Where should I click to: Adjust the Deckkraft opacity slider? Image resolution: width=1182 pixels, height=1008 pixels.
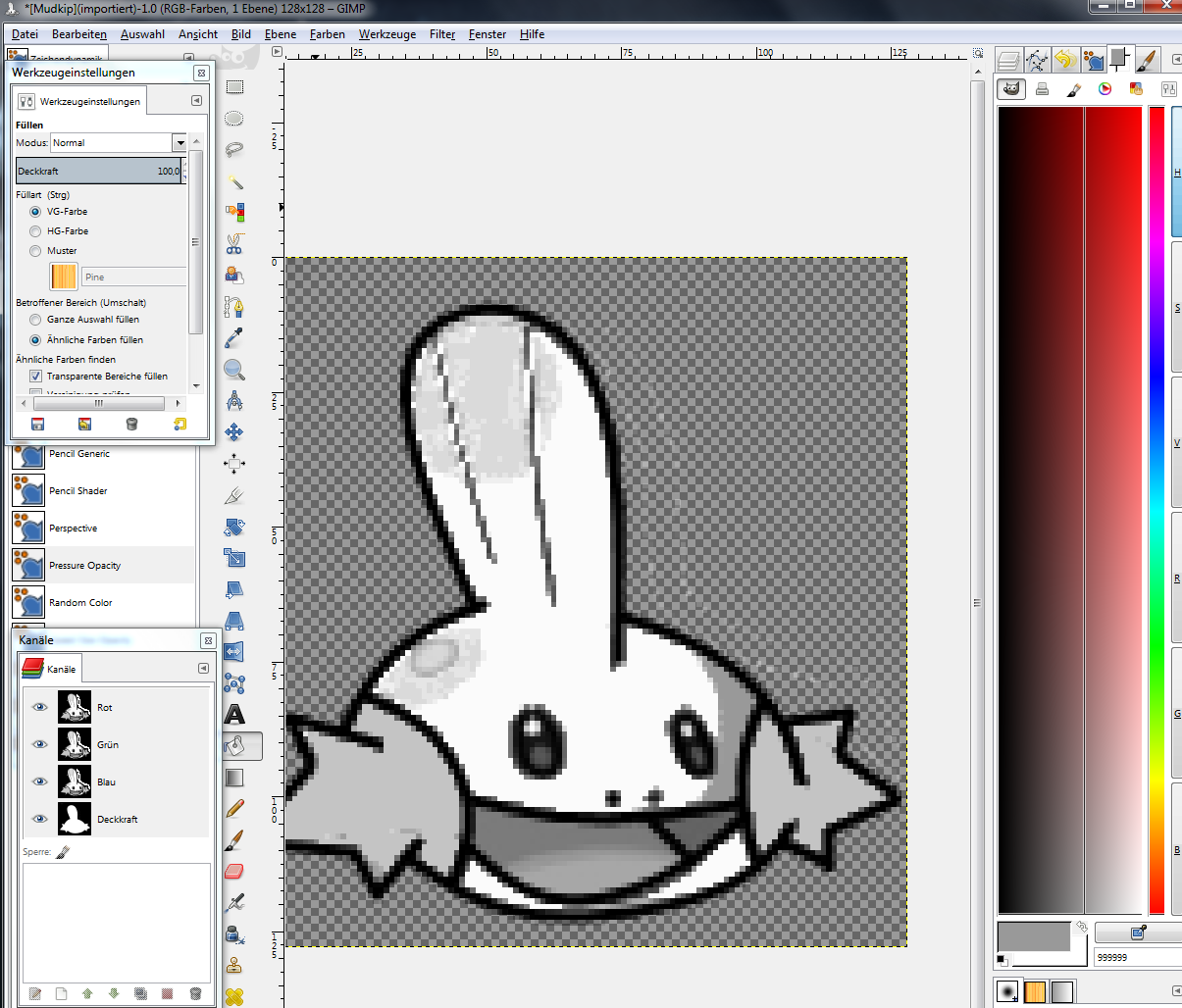(99, 171)
